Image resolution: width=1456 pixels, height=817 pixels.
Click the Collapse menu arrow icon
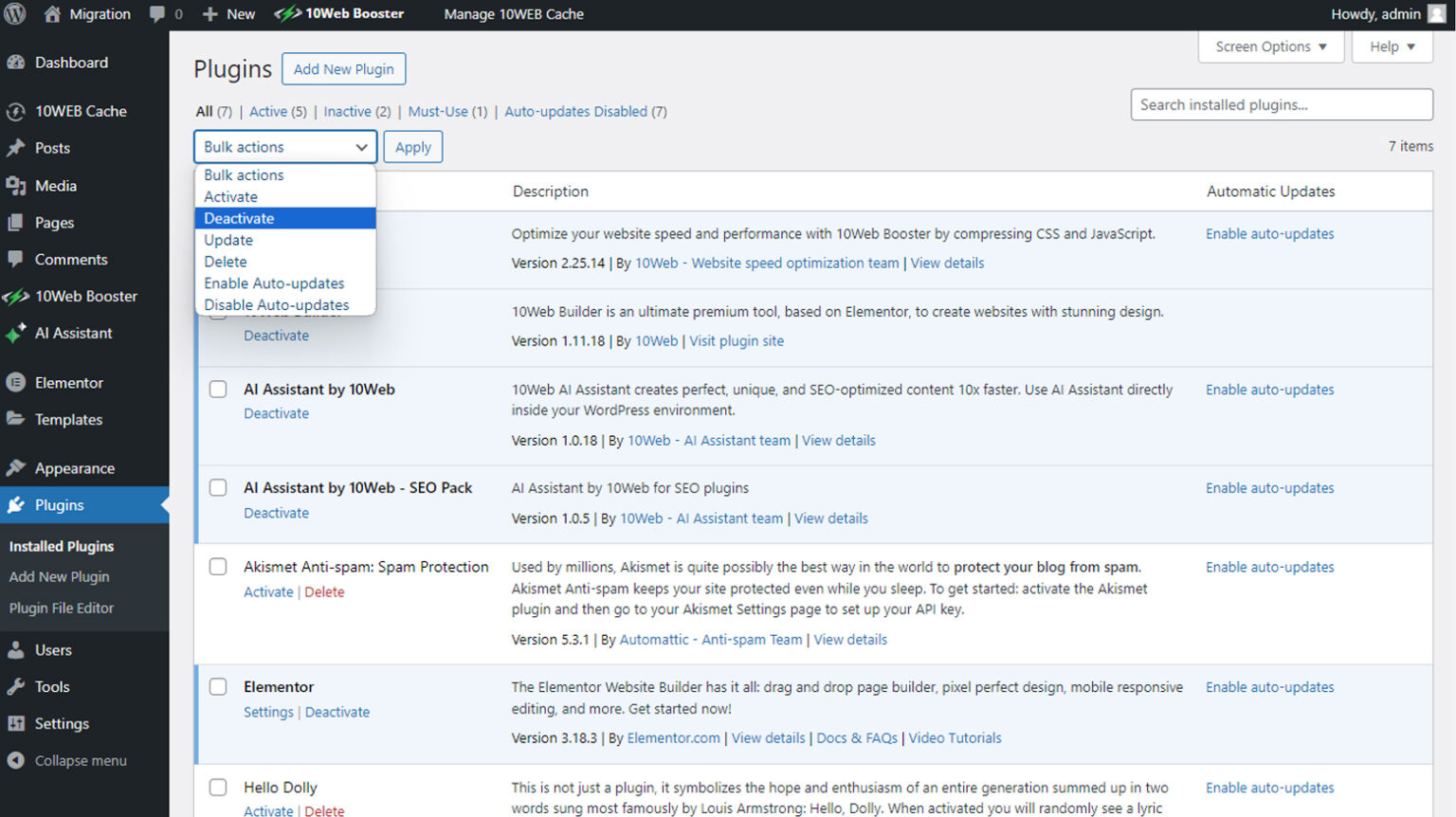click(15, 761)
